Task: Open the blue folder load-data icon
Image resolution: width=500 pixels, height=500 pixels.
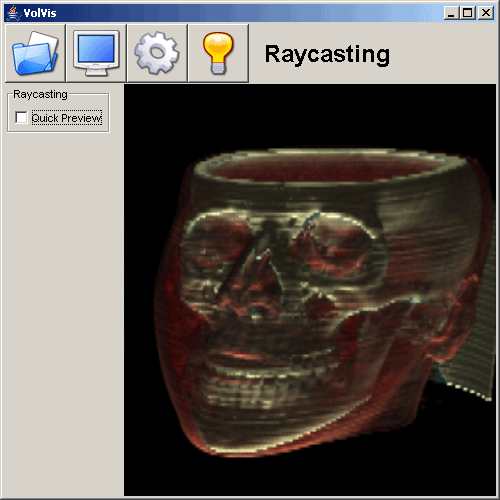Action: tap(35, 53)
